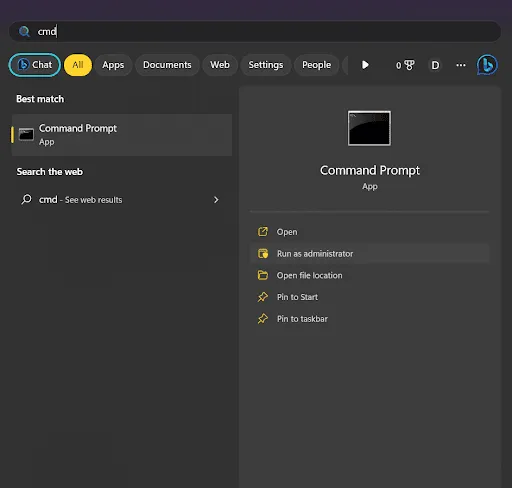
Task: Switch to the Chat filter
Action: pos(35,65)
